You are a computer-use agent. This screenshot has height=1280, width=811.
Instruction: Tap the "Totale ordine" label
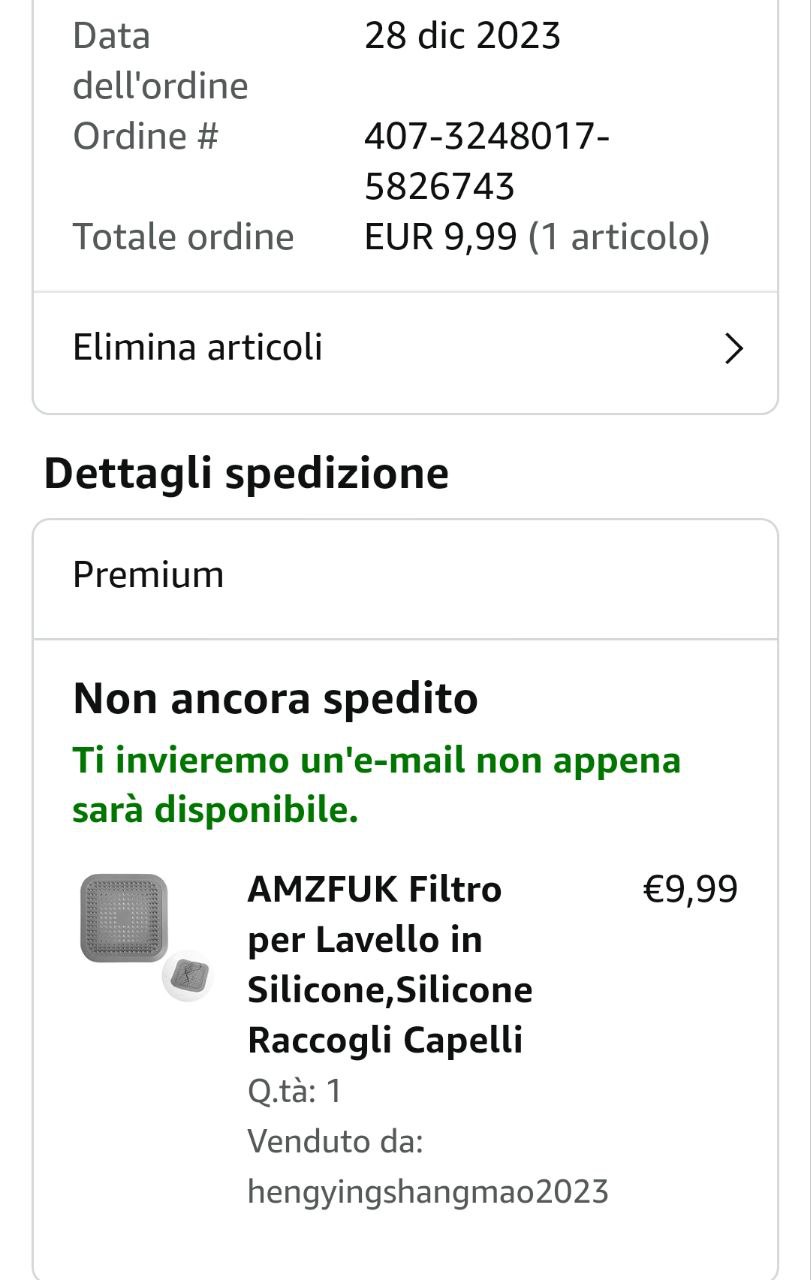tap(183, 237)
